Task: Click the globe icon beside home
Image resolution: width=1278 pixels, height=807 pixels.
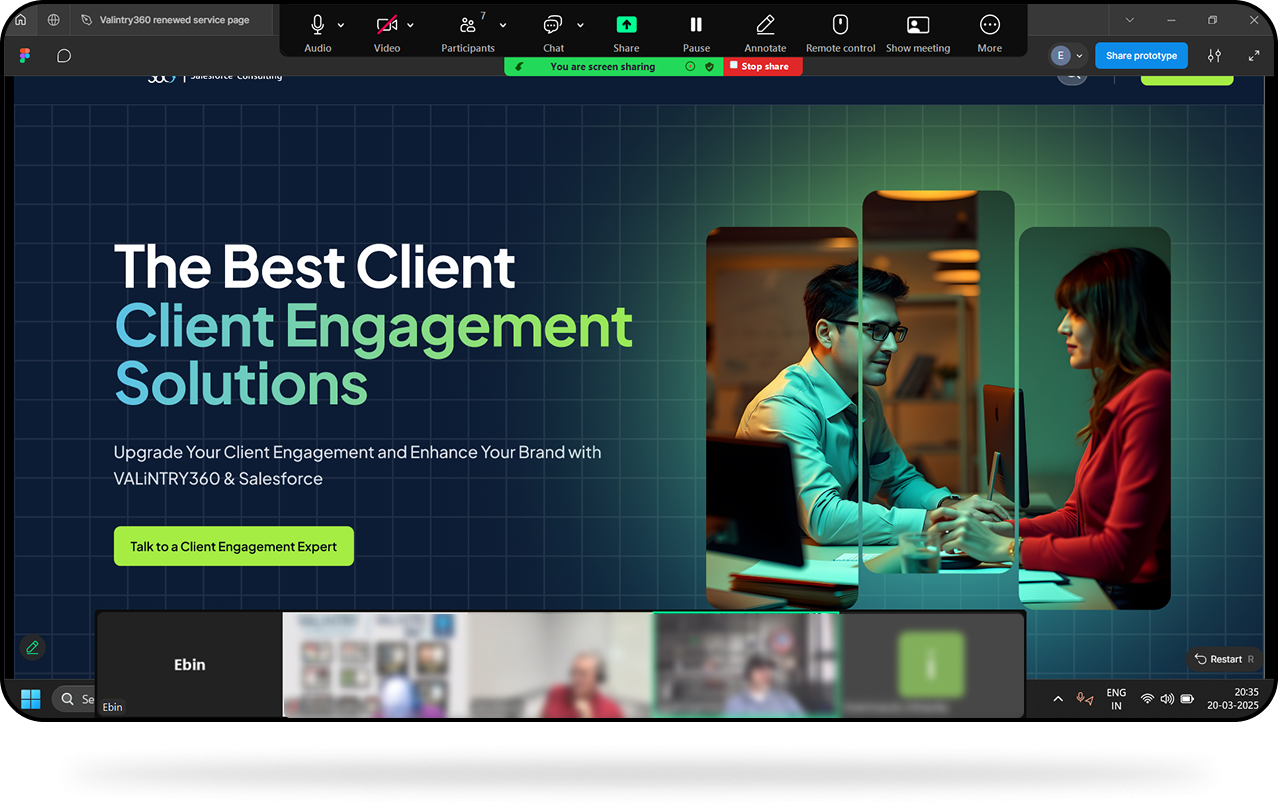Action: pos(53,20)
